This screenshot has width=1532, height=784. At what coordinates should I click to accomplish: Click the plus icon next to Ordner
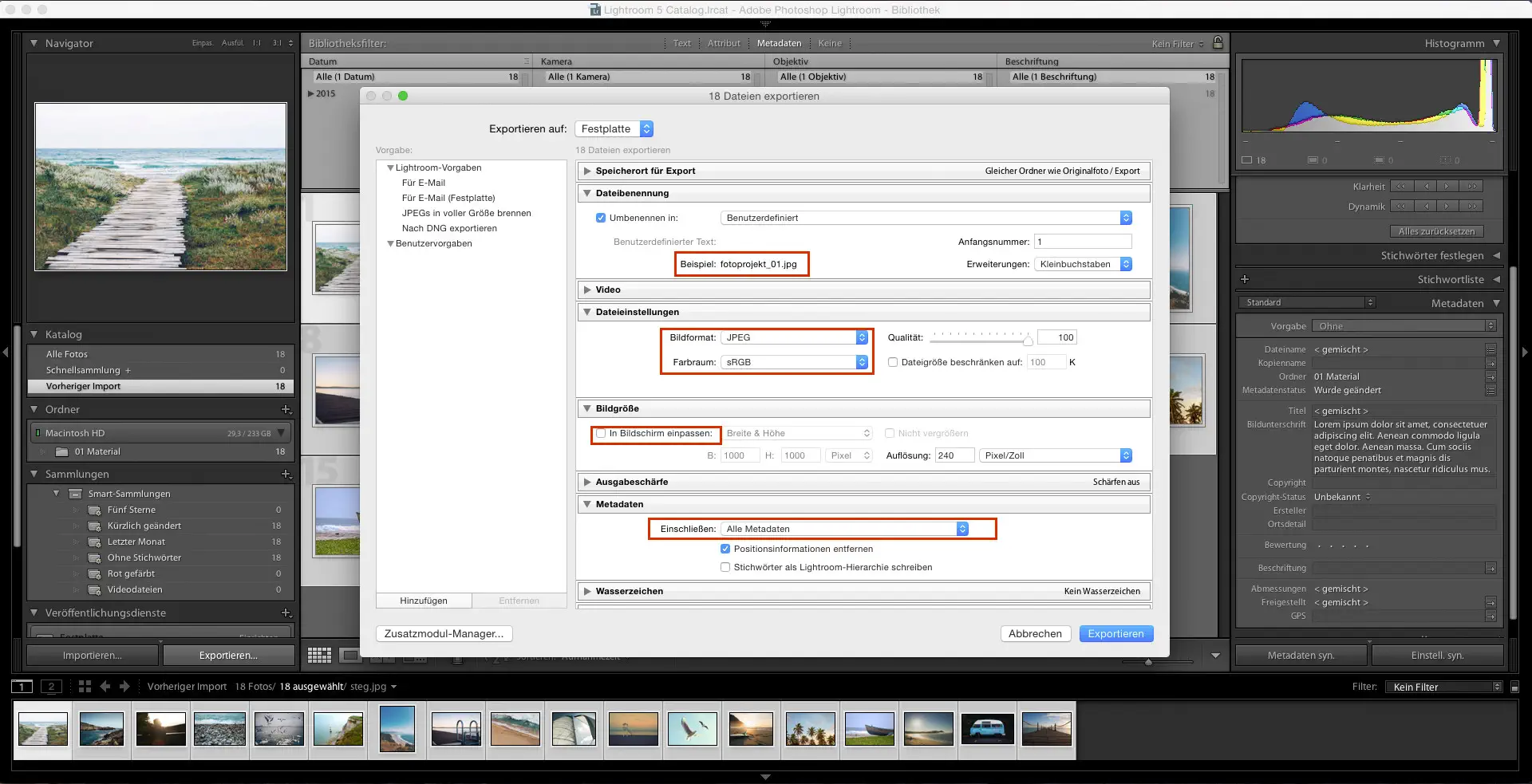coord(286,409)
